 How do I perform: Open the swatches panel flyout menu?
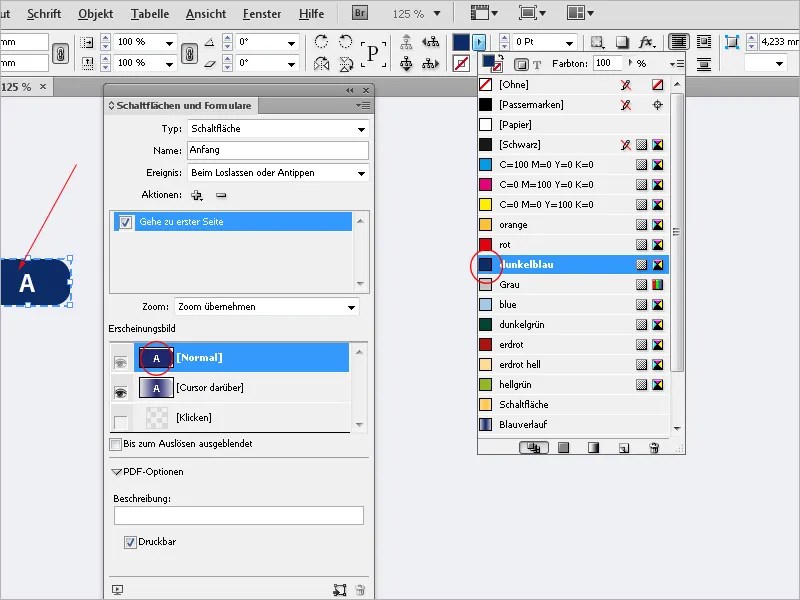[677, 64]
